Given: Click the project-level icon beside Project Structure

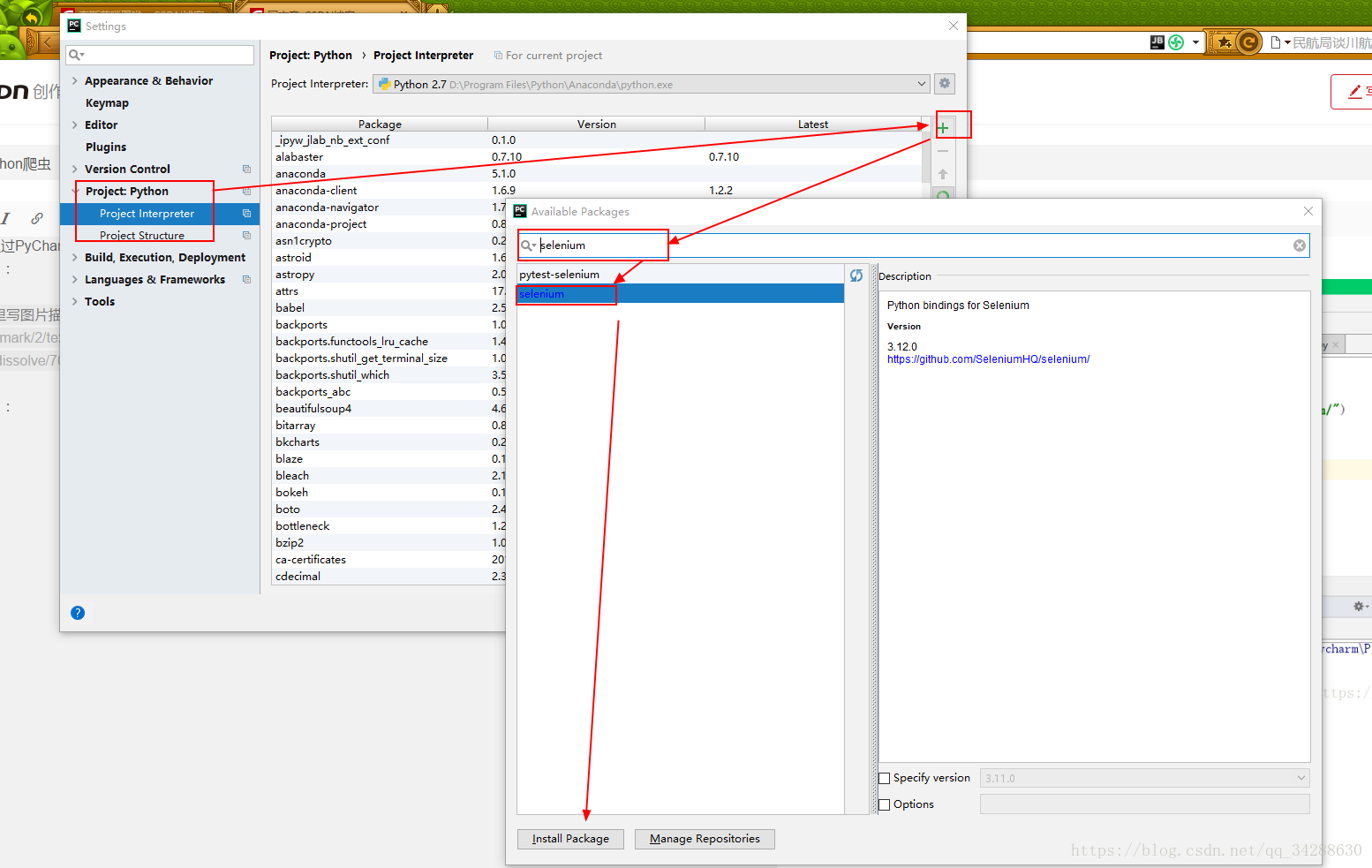Looking at the screenshot, I should (246, 236).
